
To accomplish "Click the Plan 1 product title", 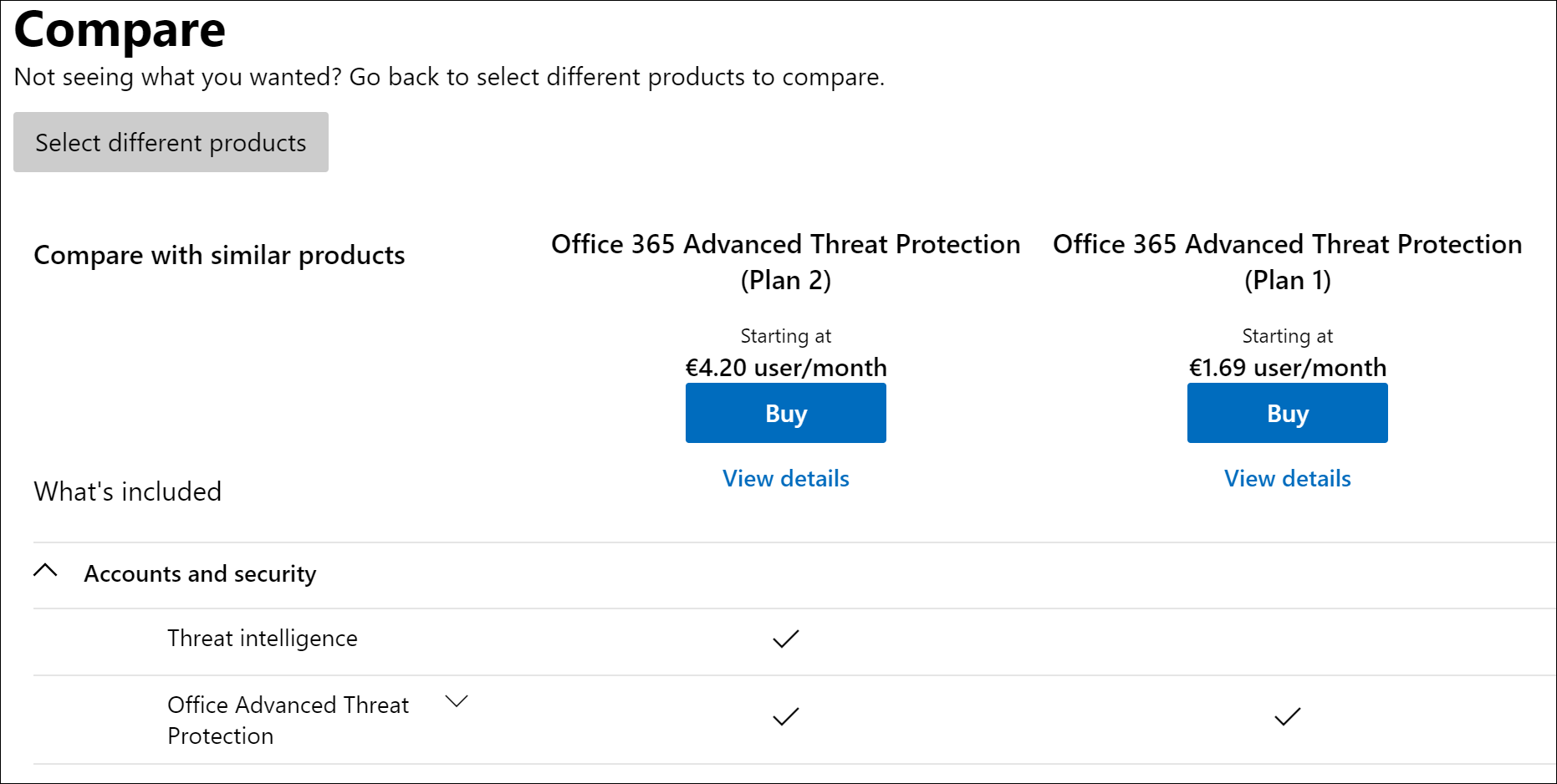I will (x=1288, y=262).
